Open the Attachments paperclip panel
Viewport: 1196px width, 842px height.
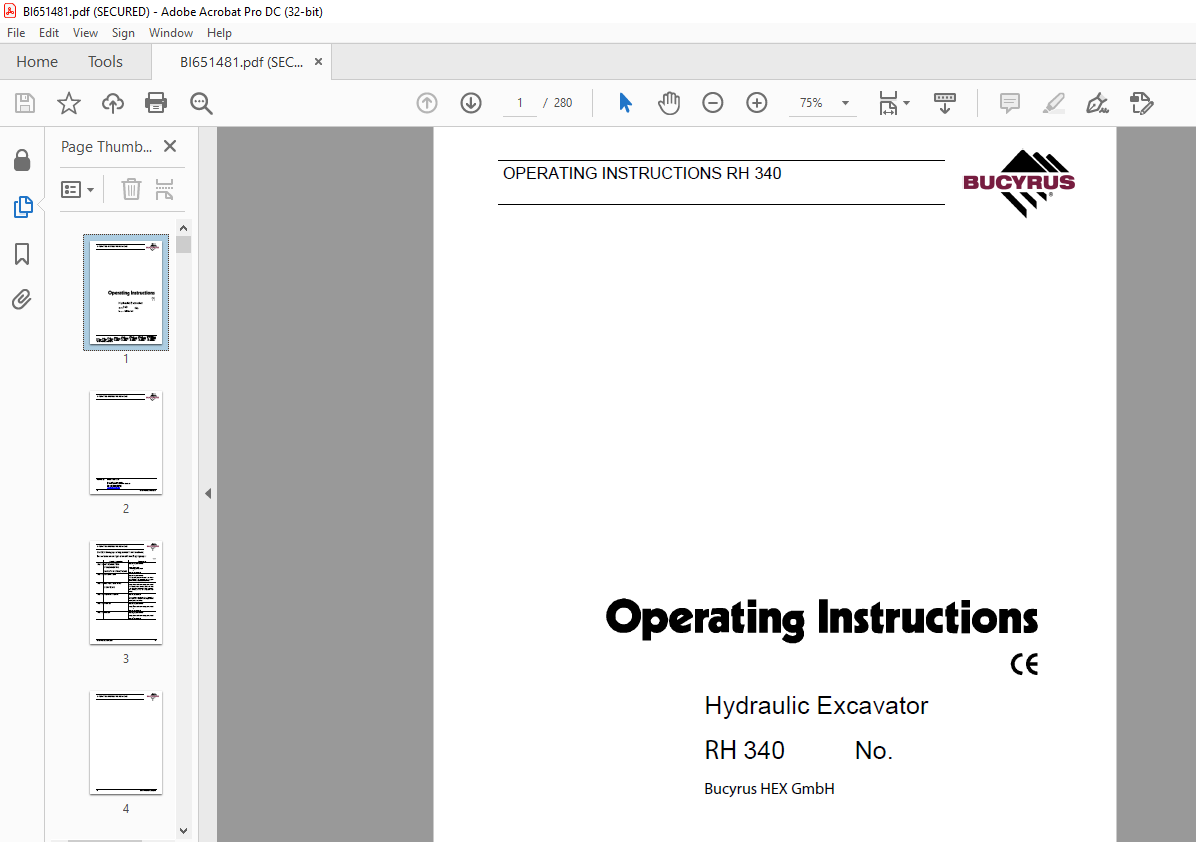[22, 300]
